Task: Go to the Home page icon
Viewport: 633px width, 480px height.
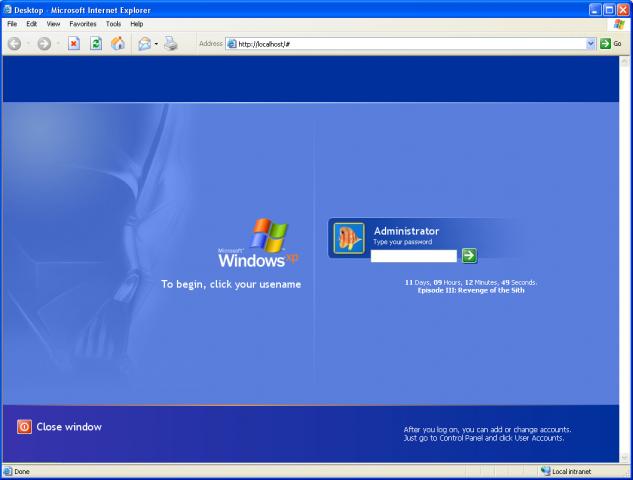Action: coord(118,43)
